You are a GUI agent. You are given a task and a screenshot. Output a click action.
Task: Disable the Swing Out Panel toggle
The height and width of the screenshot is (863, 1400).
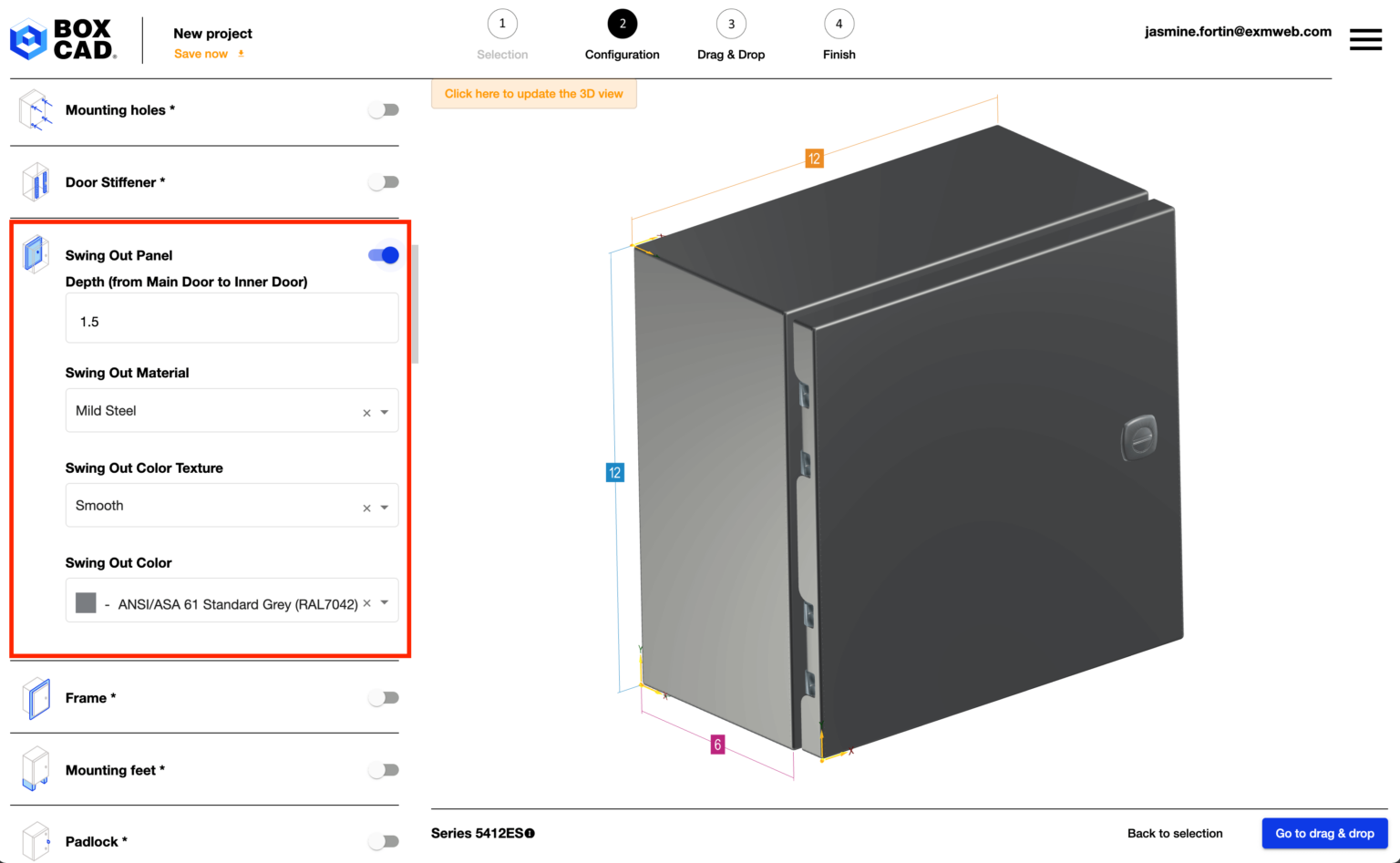pos(384,255)
